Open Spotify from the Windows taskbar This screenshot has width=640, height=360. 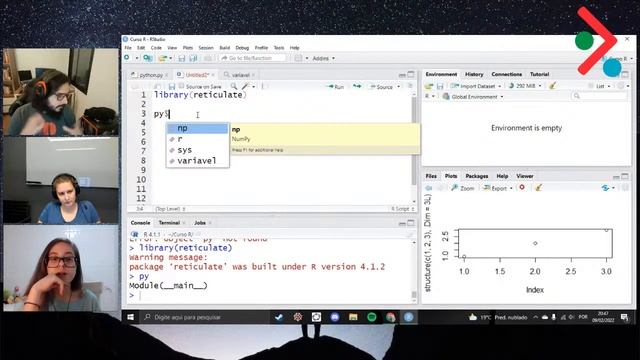[371, 317]
